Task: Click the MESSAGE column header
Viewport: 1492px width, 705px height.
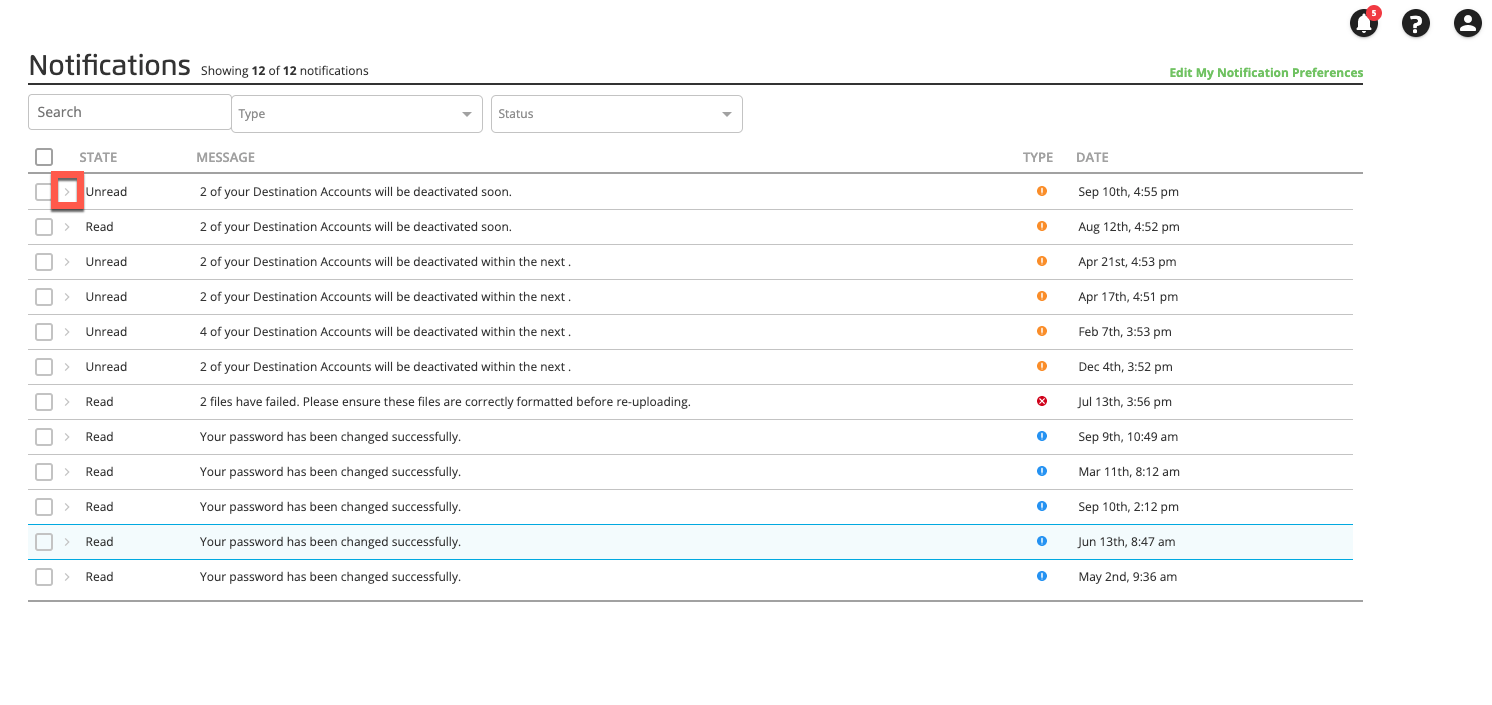Action: pyautogui.click(x=225, y=157)
